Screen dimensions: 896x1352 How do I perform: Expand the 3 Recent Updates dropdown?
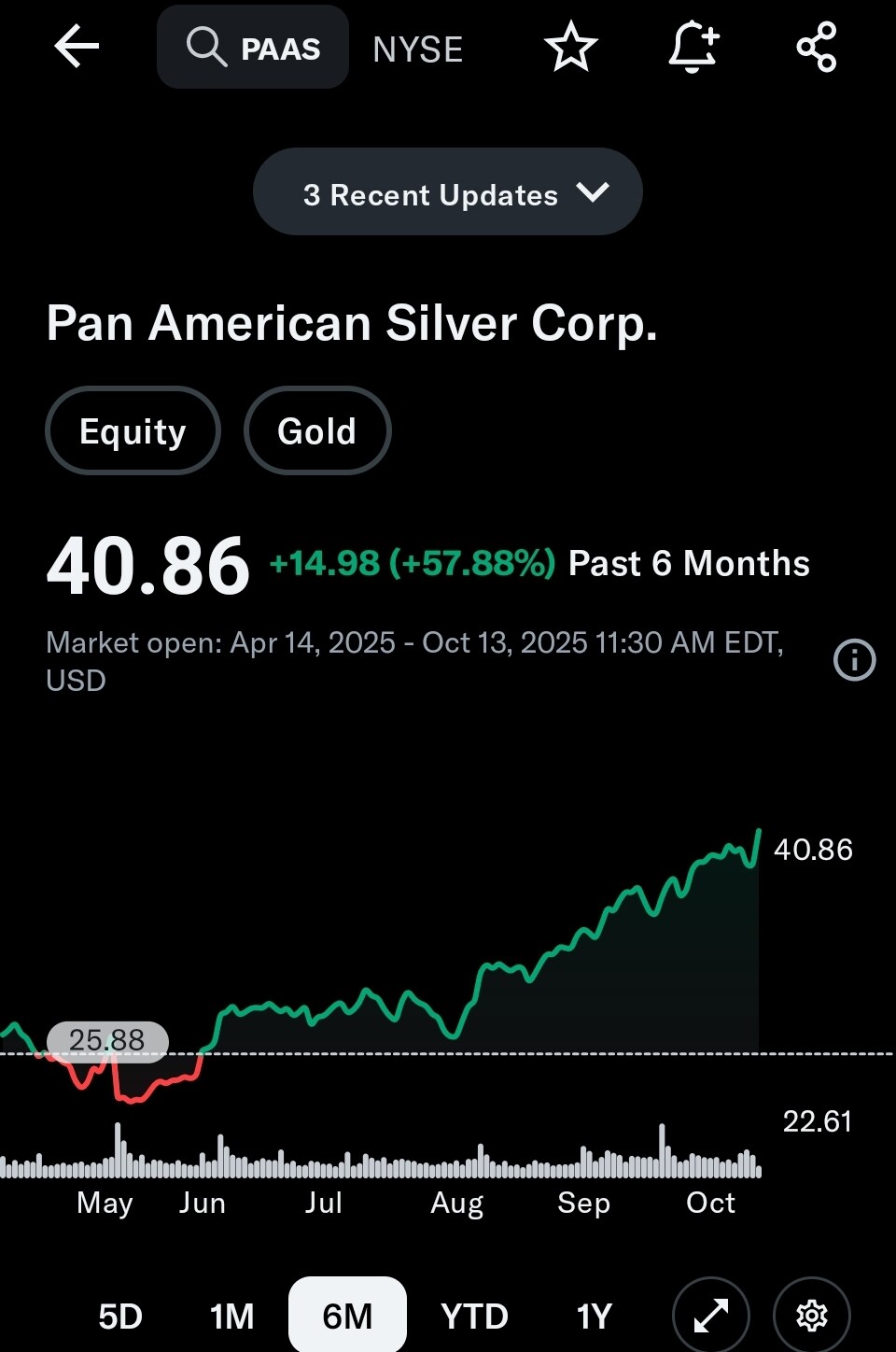point(431,194)
